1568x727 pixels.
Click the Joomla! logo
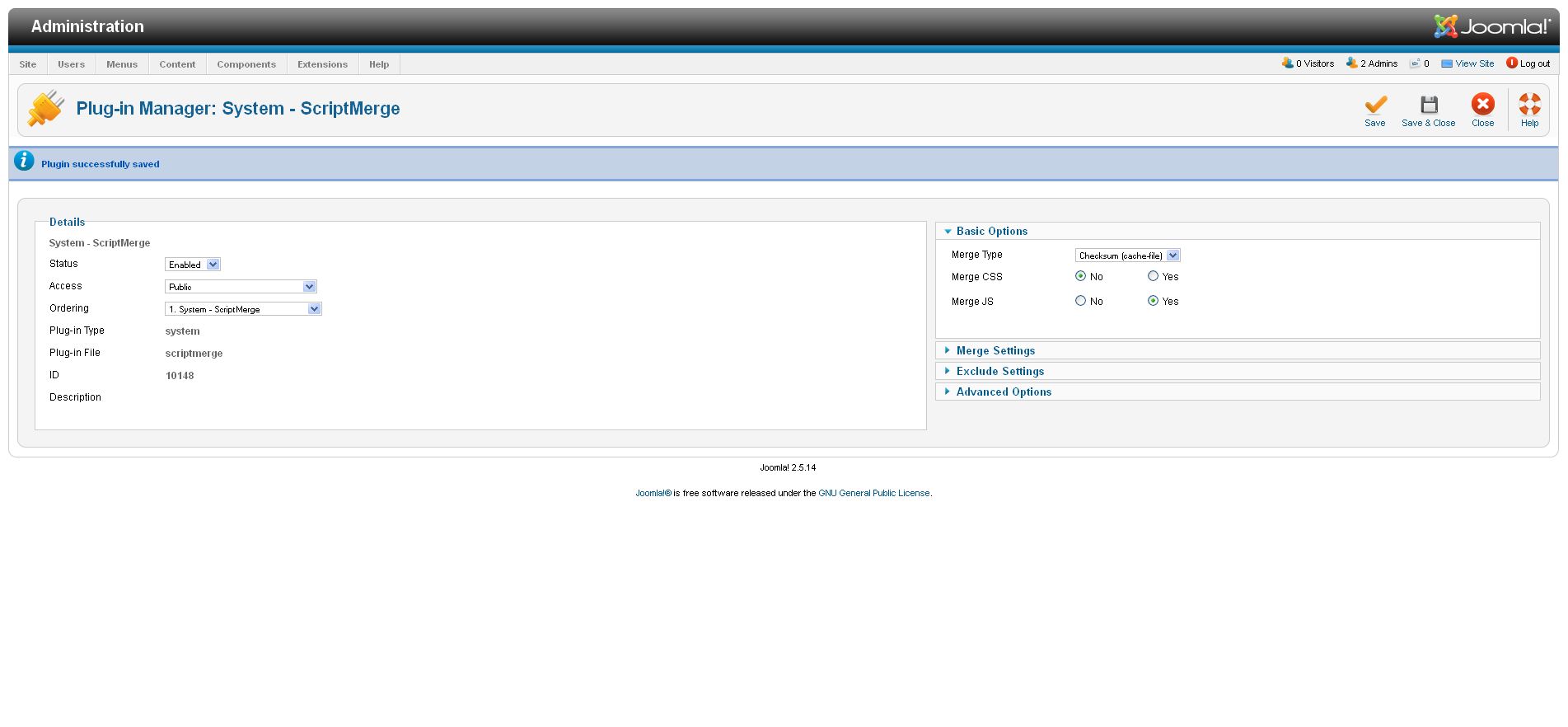point(1491,26)
